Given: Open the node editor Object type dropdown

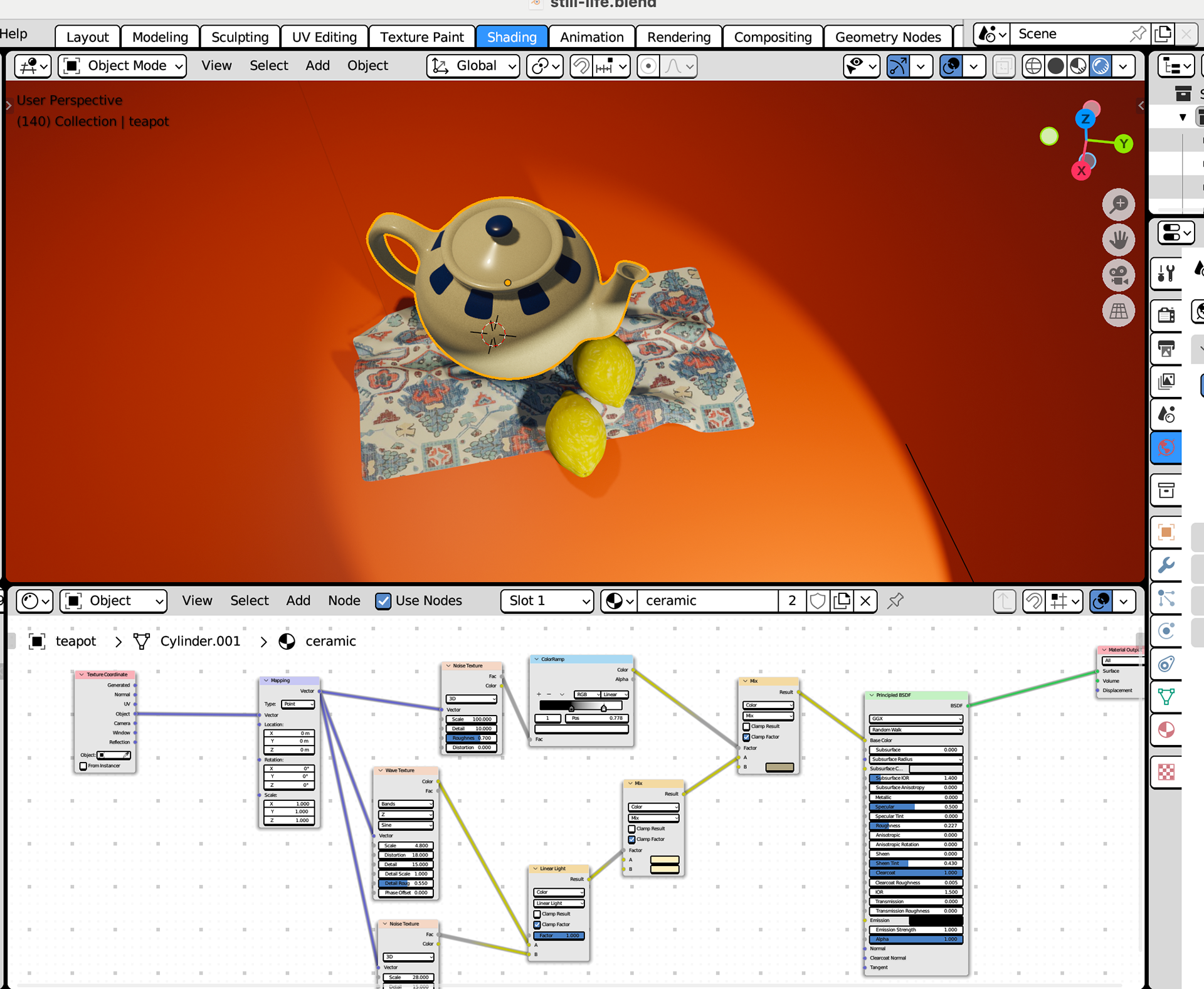Looking at the screenshot, I should point(114,601).
